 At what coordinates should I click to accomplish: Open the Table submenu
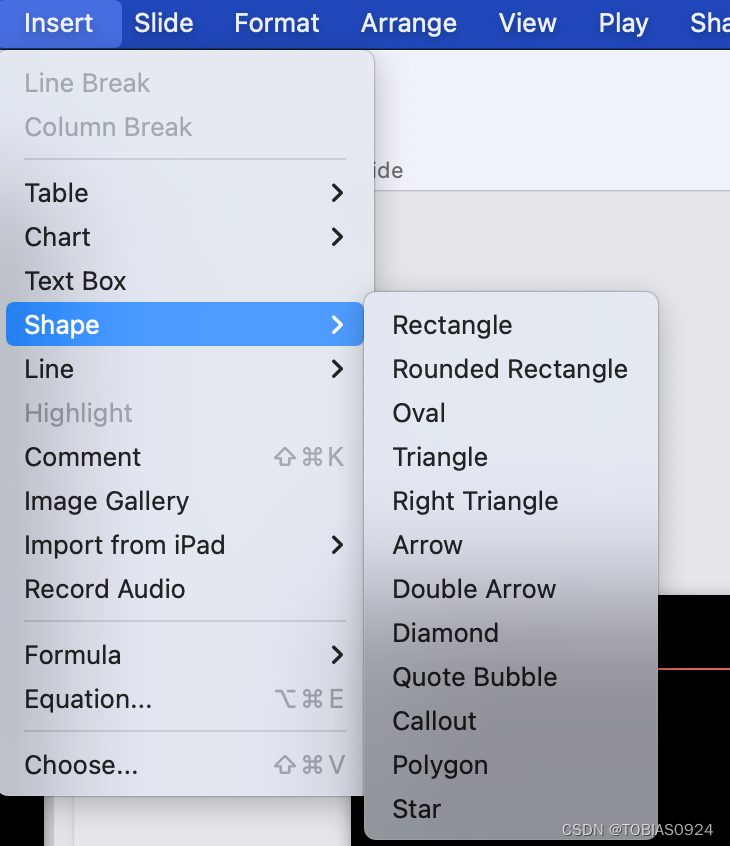(57, 193)
